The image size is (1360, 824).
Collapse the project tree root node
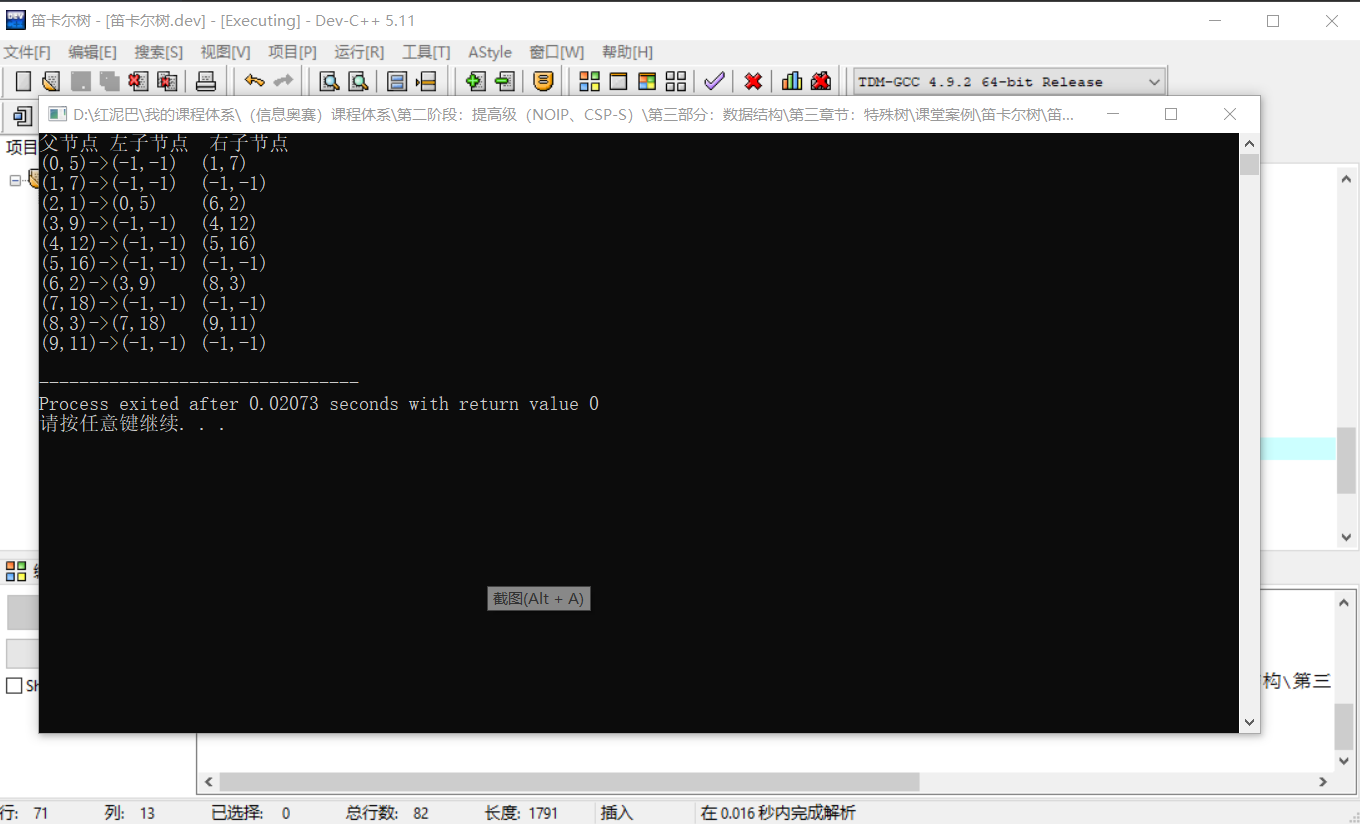[x=15, y=180]
